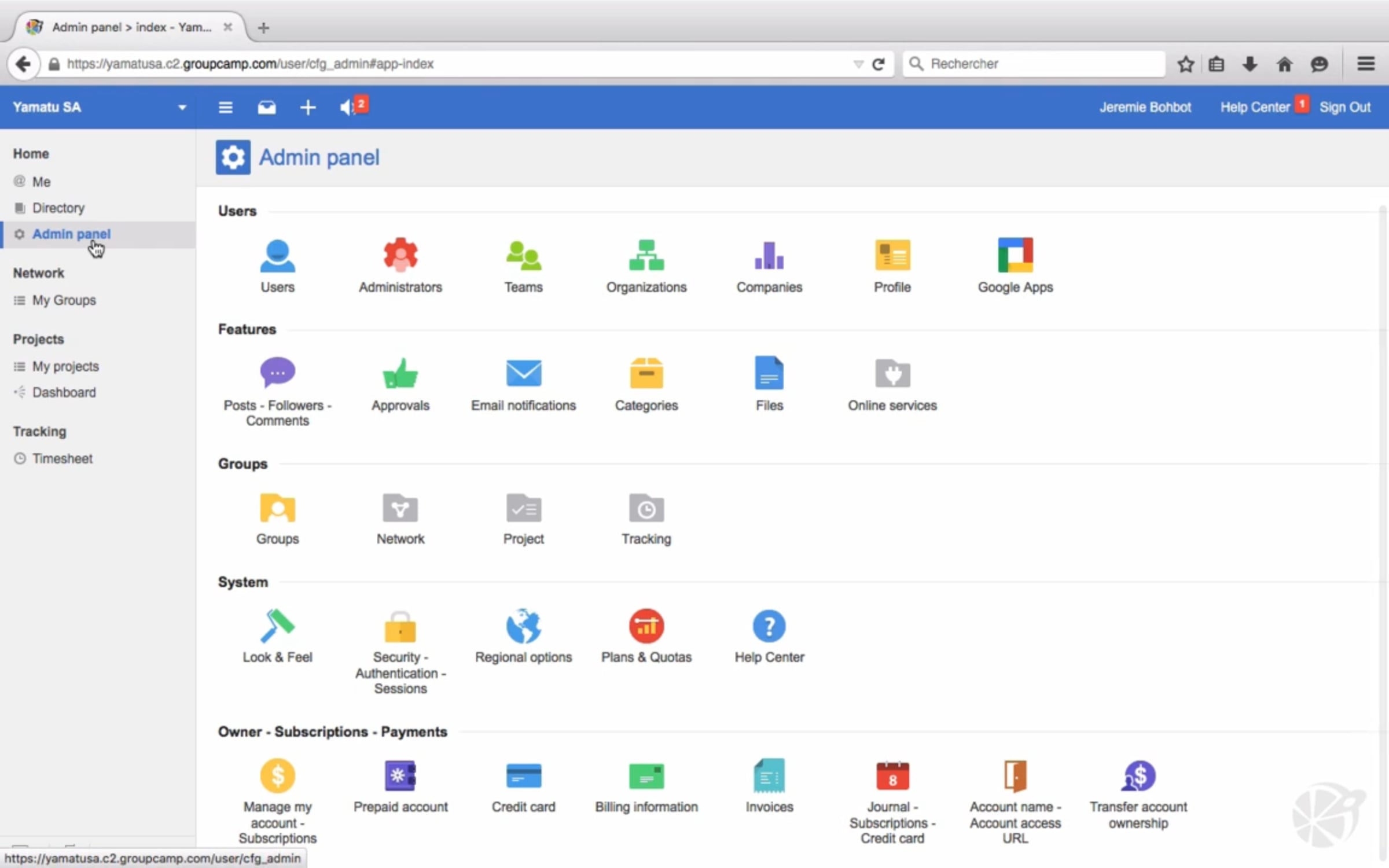Toggle the sidebar with hamburger icon

coord(225,107)
